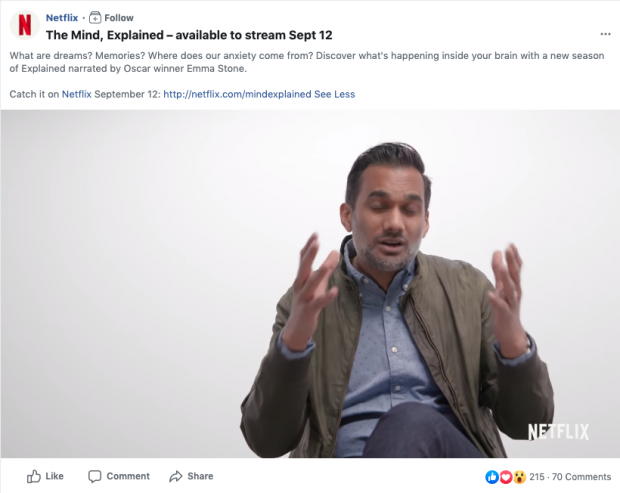Viewport: 620px width, 493px height.
Task: Open the video title The Mind, Explained
Action: (x=189, y=35)
